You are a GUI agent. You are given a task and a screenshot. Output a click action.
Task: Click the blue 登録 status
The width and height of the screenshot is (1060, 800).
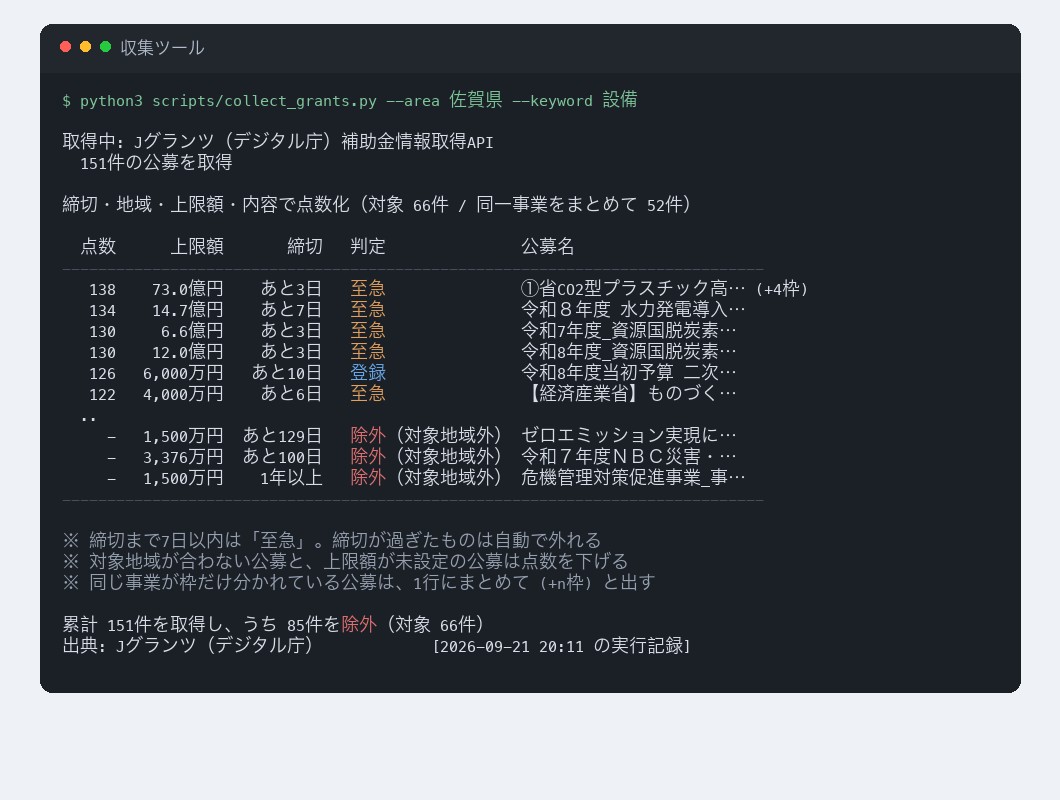368,373
